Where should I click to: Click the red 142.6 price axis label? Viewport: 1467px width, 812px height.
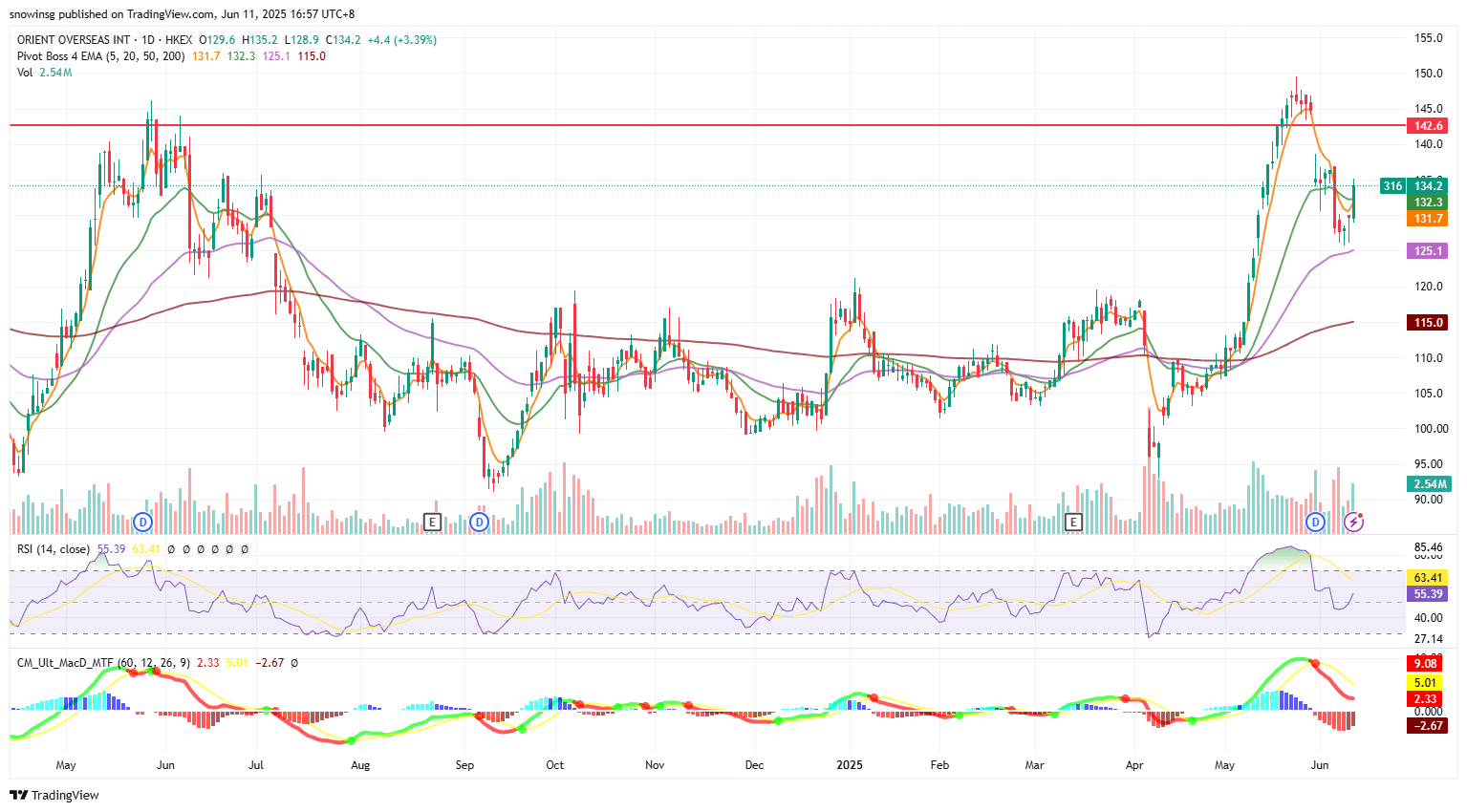(1428, 126)
